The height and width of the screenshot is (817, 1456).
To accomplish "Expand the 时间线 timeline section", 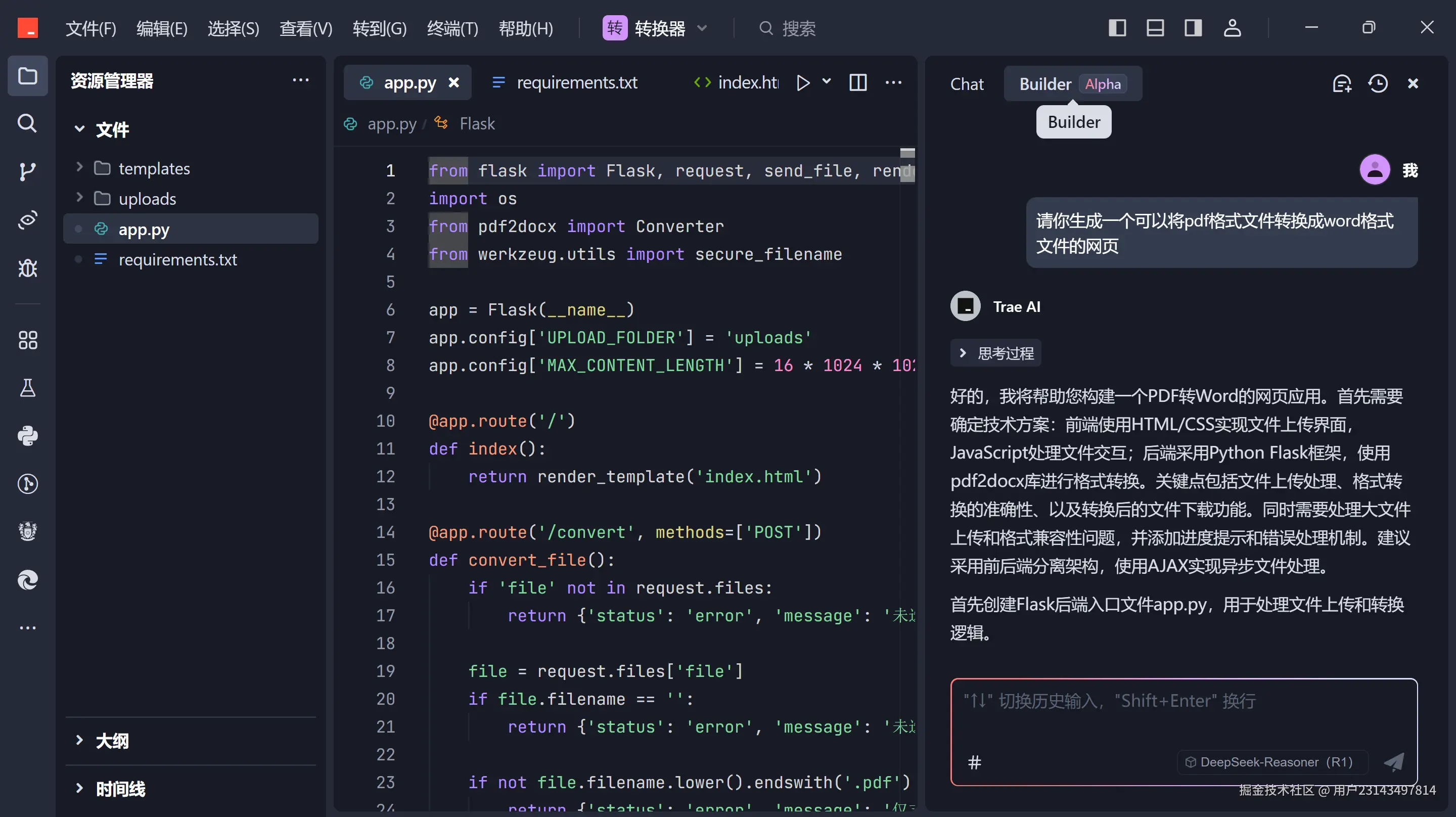I will click(191, 788).
